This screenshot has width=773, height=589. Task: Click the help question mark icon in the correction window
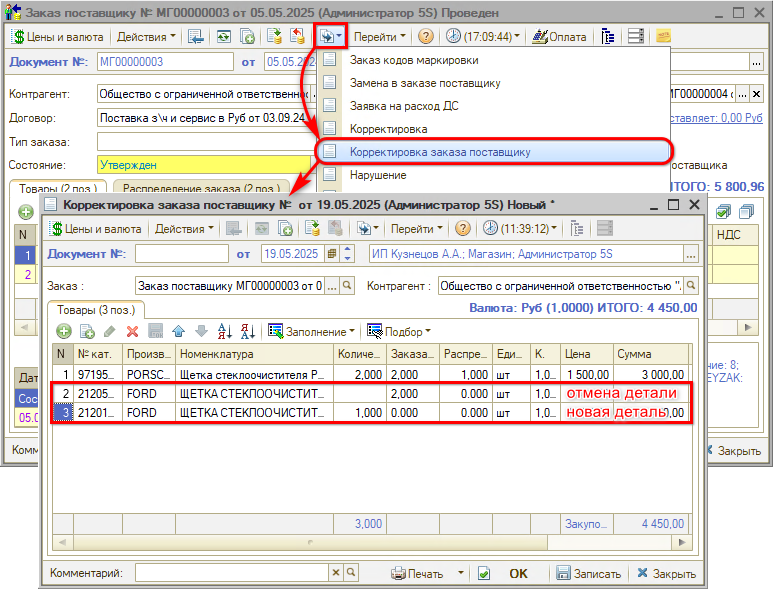(x=462, y=228)
